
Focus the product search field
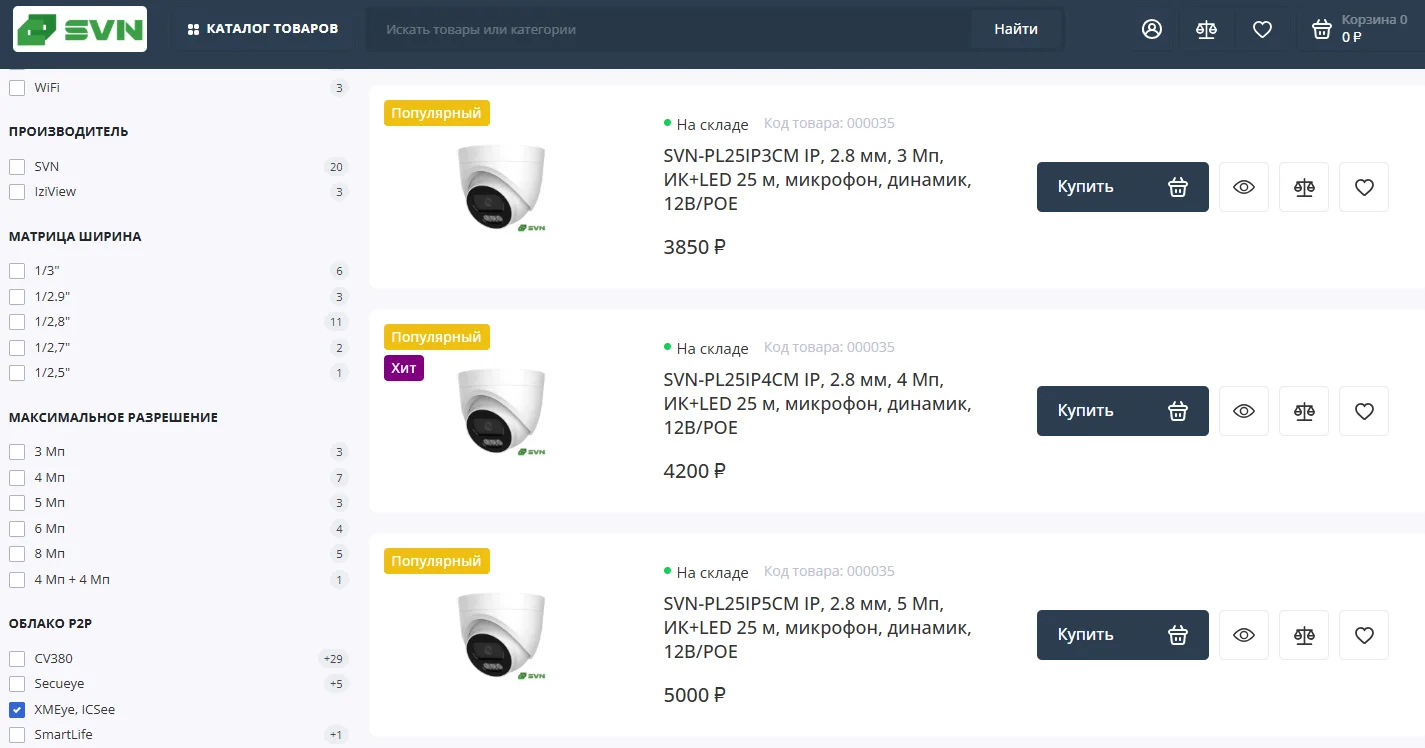tap(668, 29)
